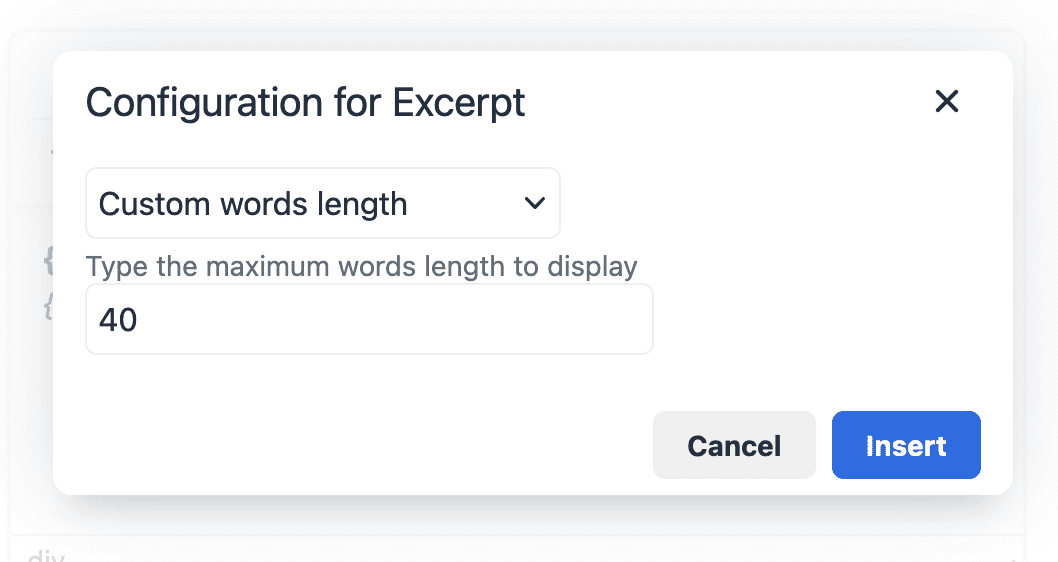Click the X icon in dialog header
Image resolution: width=1058 pixels, height=562 pixels.
(946, 101)
